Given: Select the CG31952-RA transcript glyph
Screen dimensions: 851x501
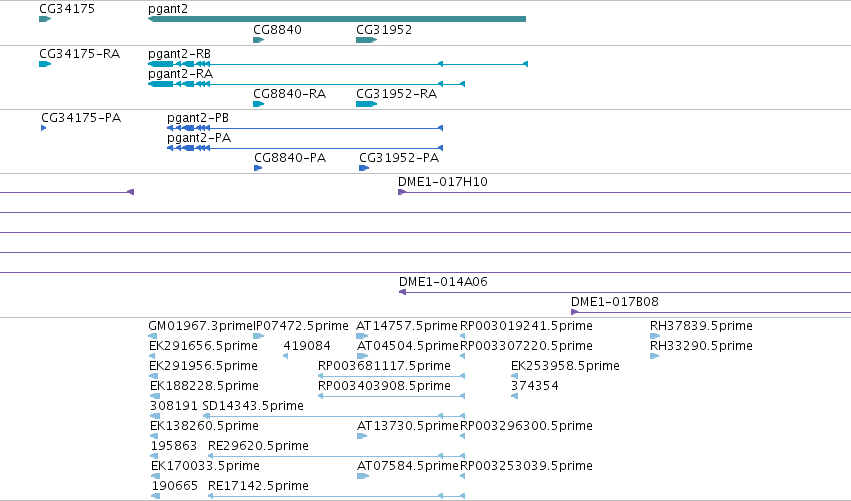Looking at the screenshot, I should pos(366,104).
